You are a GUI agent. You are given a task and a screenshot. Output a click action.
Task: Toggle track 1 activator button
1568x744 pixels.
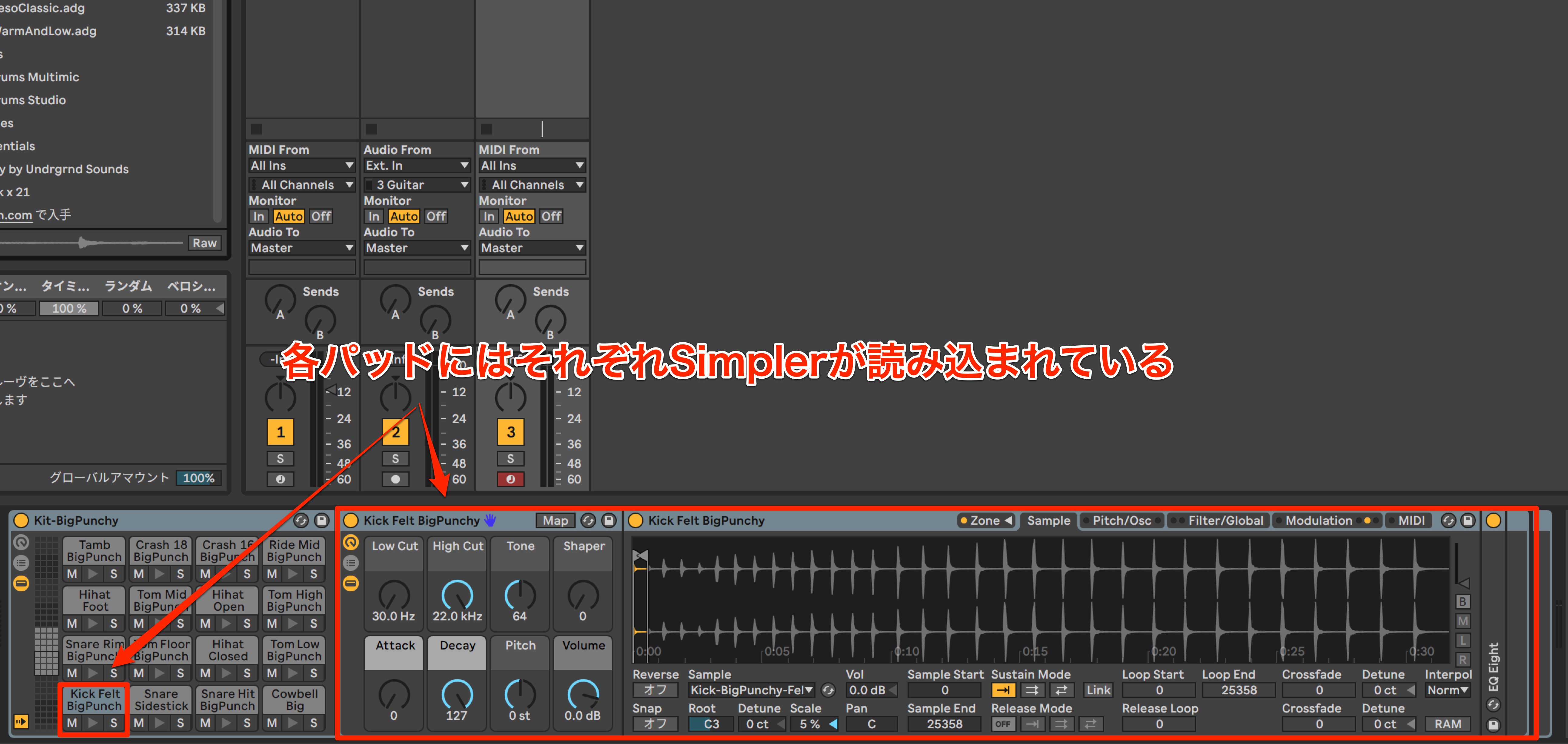280,432
